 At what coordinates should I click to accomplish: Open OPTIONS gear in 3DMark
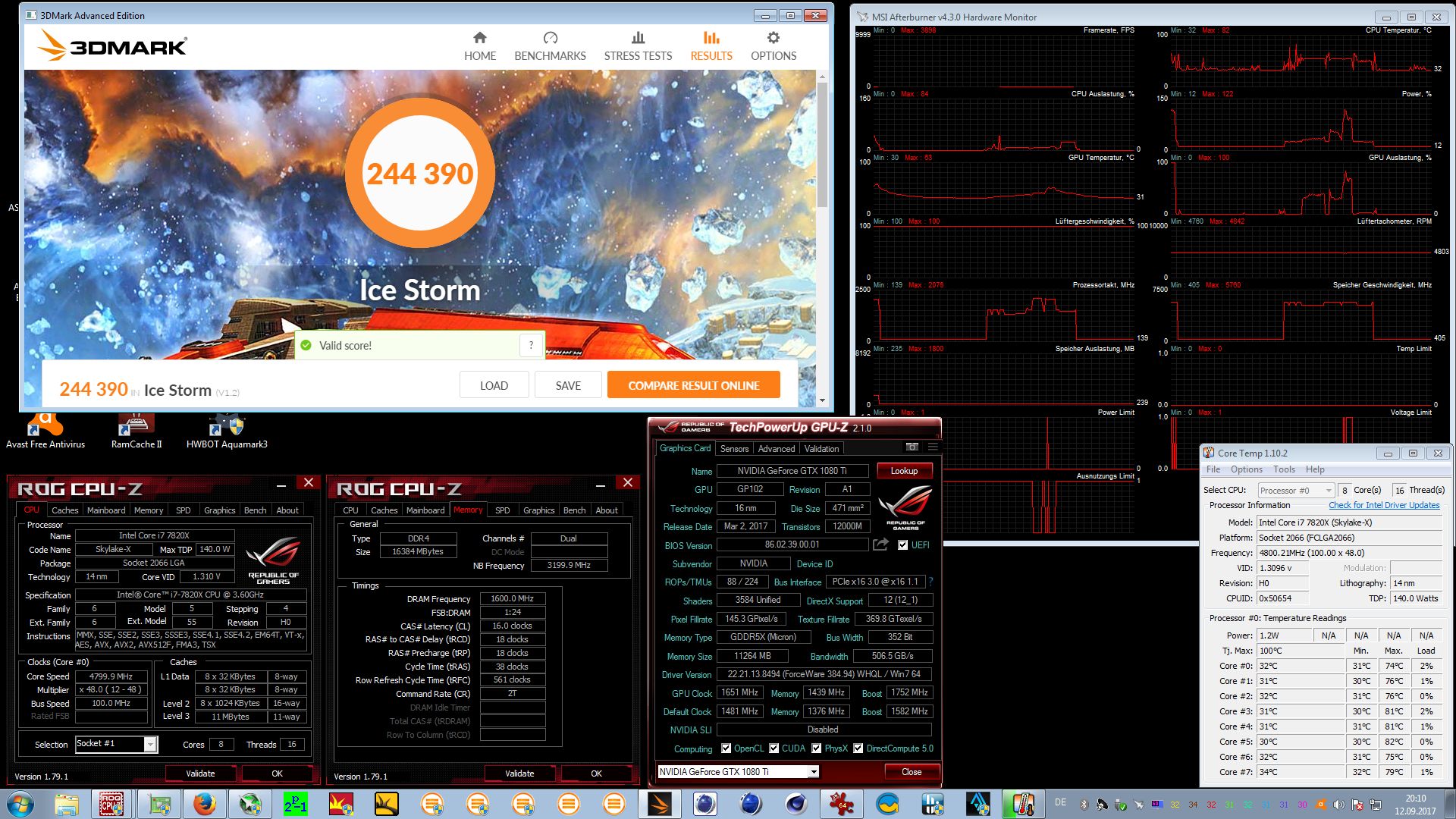[773, 47]
